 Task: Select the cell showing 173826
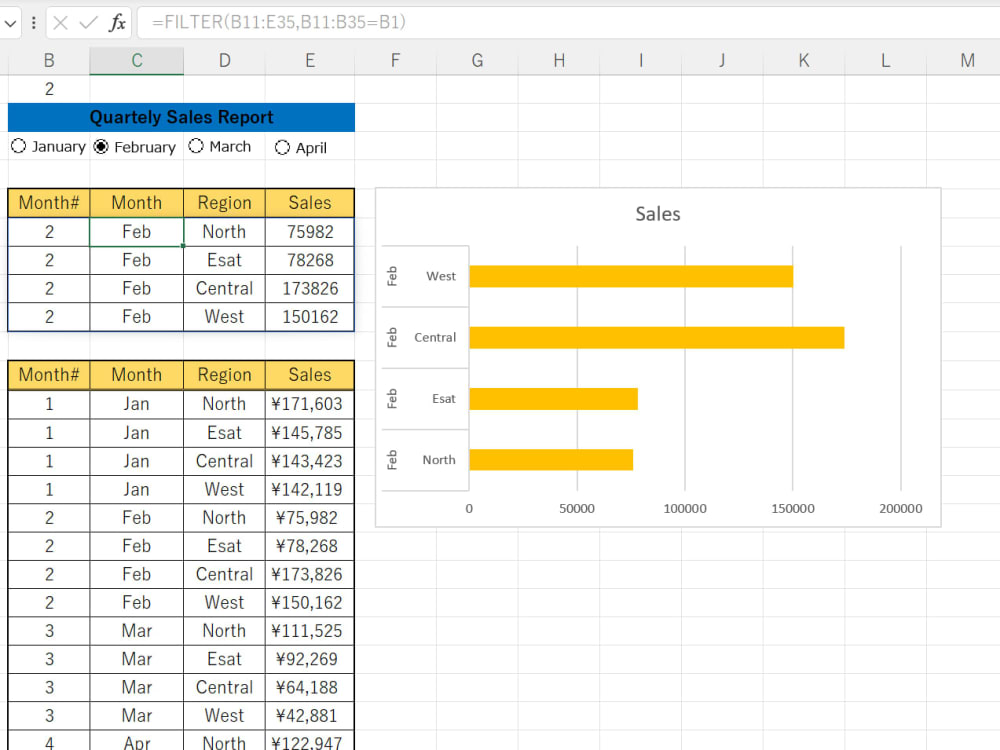point(309,288)
